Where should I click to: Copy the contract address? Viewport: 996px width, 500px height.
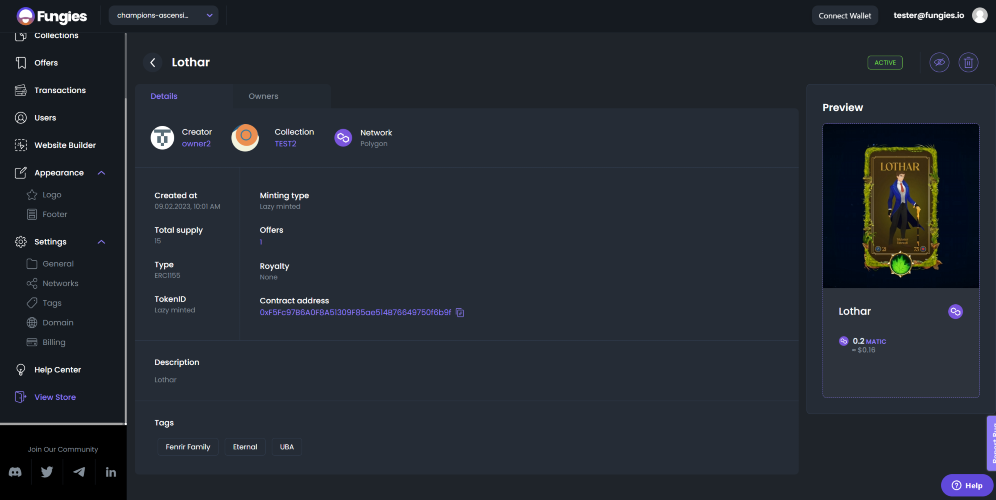pos(460,313)
